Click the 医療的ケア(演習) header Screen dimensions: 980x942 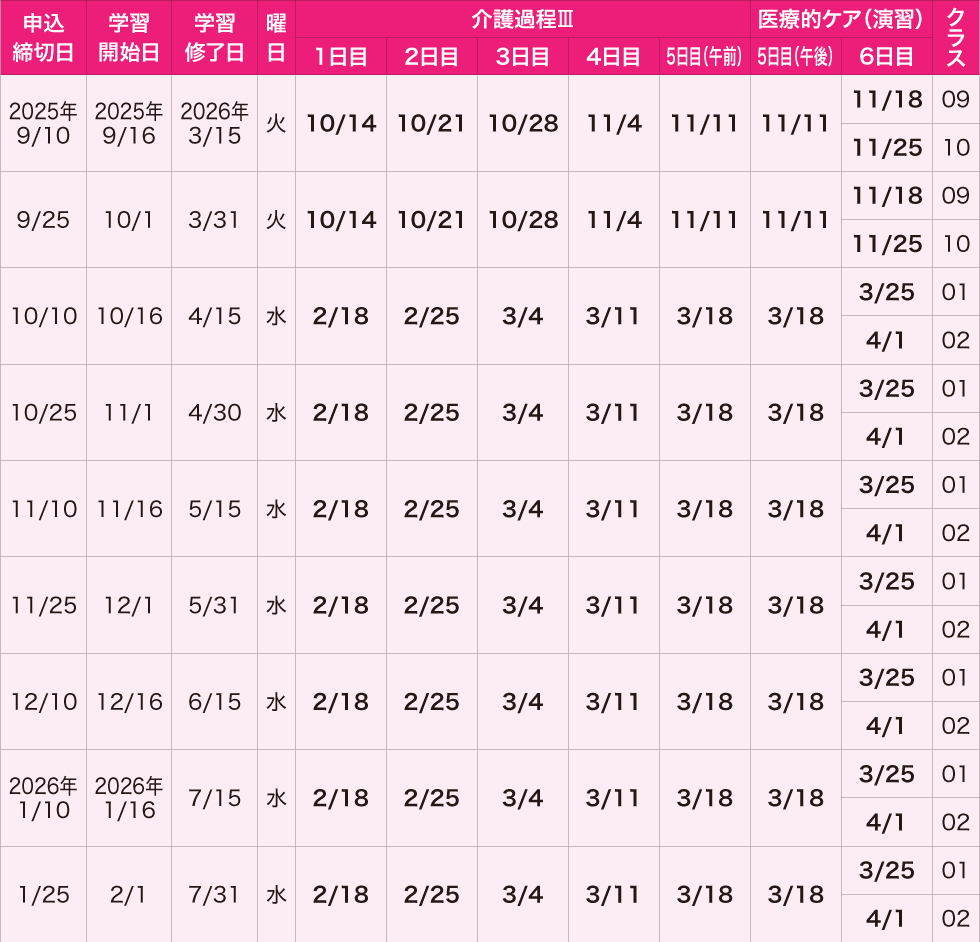841,19
